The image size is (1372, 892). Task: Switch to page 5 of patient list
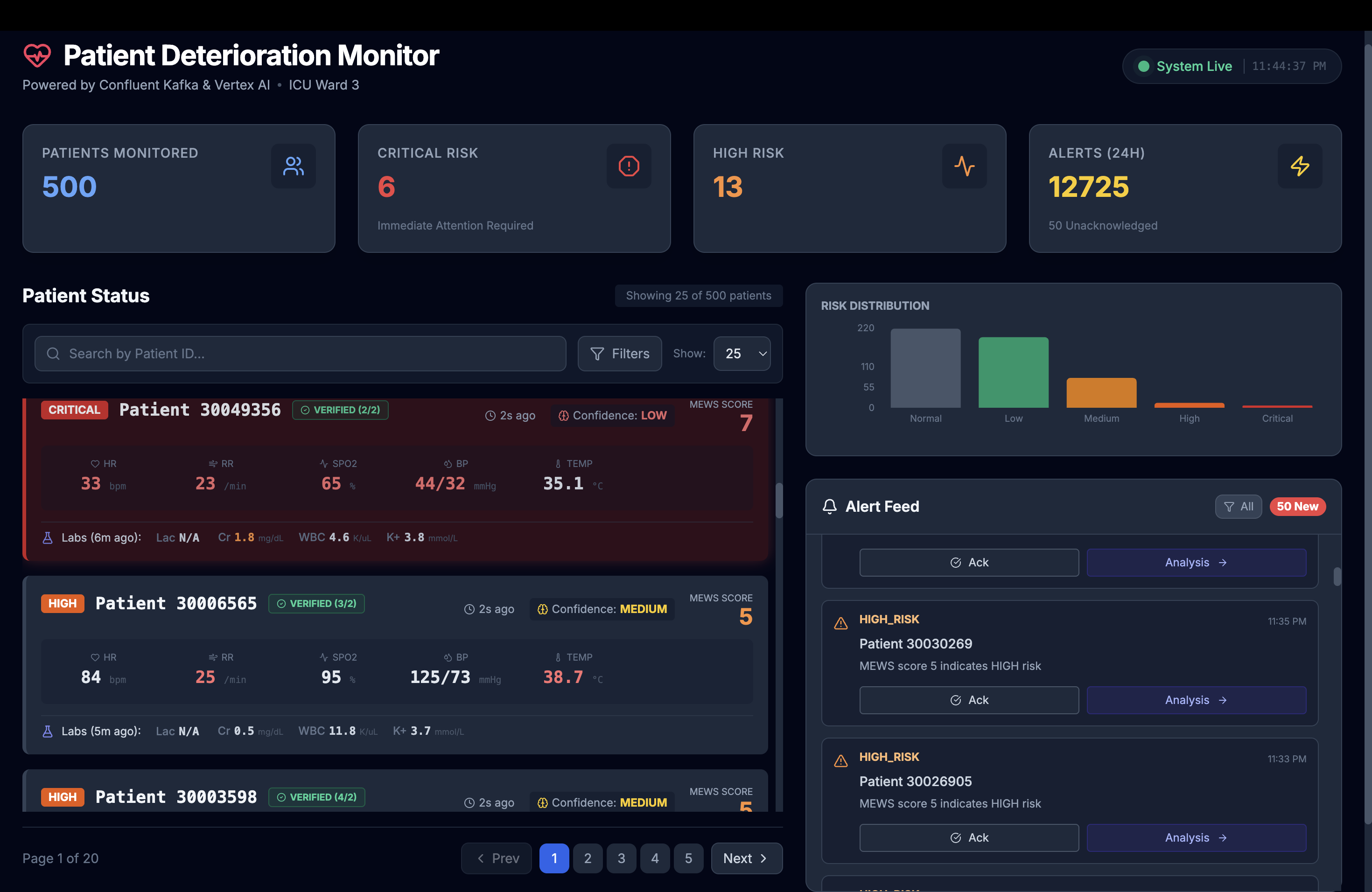point(688,858)
